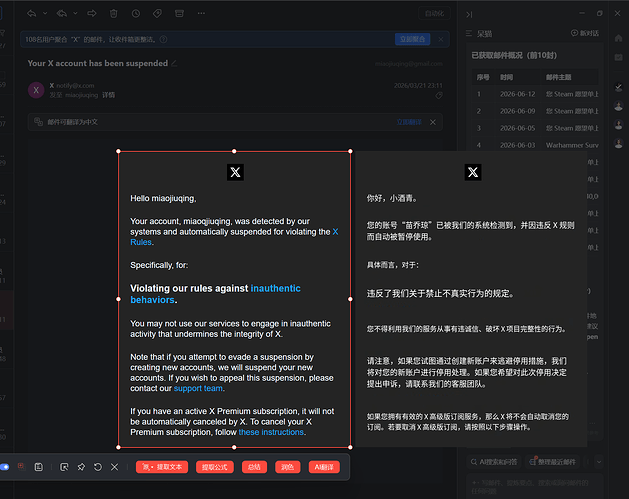Click X logo in translated Chinese panel
The height and width of the screenshot is (499, 629).
pyautogui.click(x=473, y=172)
